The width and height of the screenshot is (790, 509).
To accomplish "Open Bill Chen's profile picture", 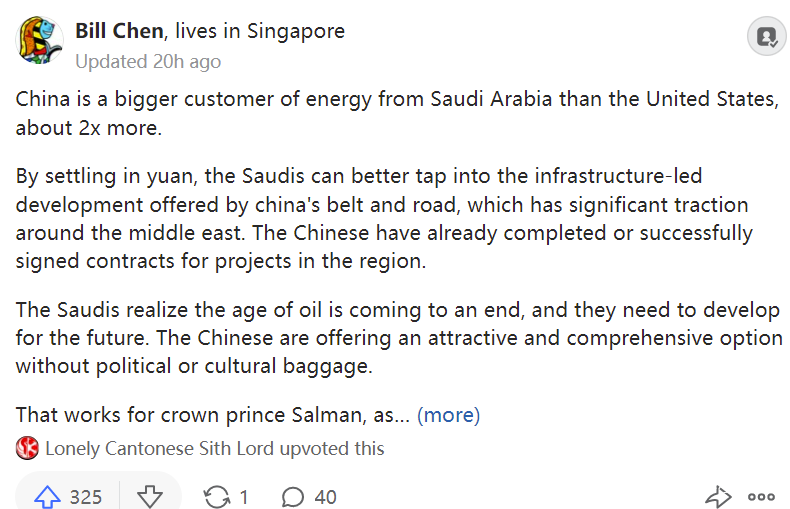I will [39, 42].
